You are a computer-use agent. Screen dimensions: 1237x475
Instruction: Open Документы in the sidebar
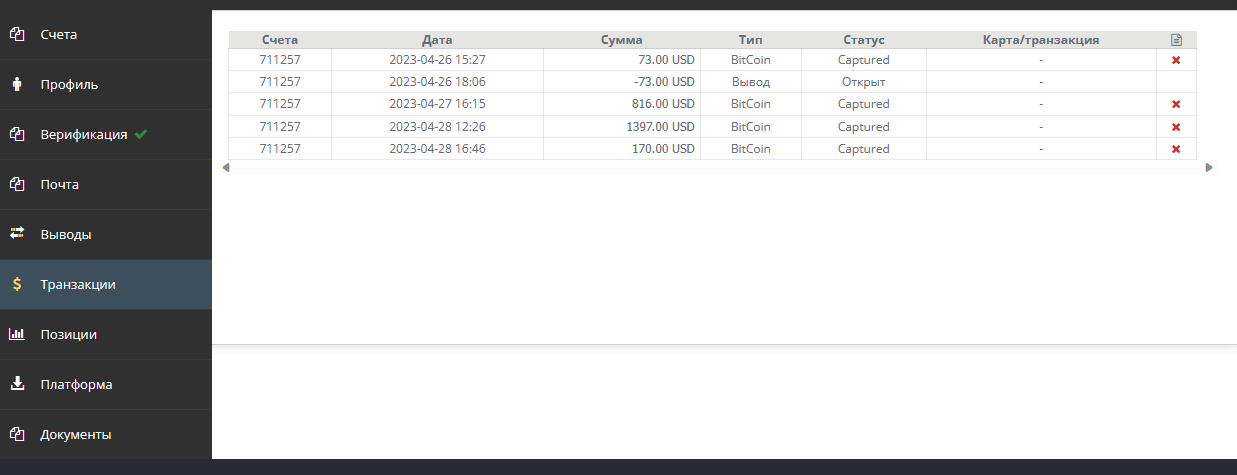point(76,435)
